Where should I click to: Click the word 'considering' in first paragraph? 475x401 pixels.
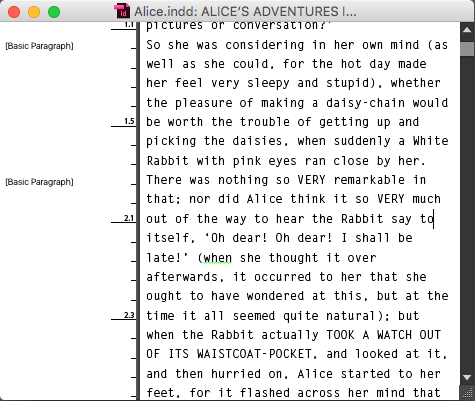[x=265, y=45]
